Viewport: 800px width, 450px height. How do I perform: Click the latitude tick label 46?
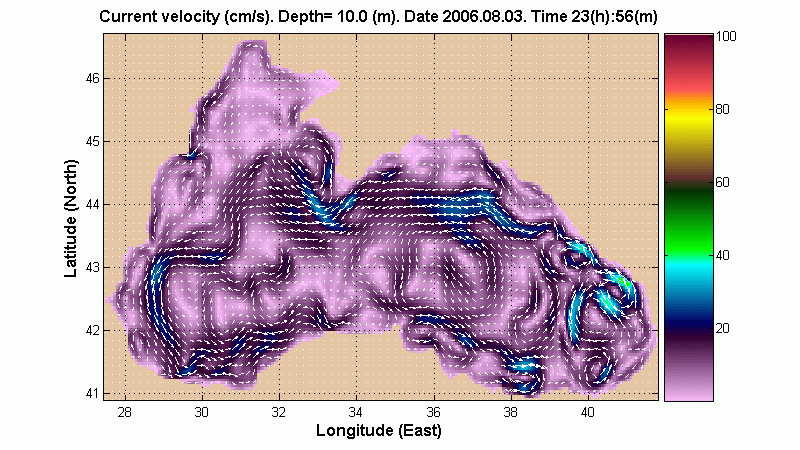tap(93, 79)
